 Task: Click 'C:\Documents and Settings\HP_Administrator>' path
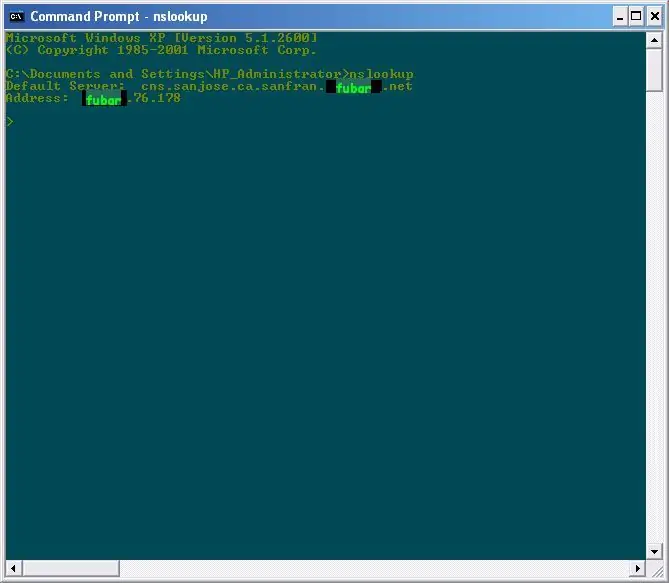pyautogui.click(x=177, y=74)
